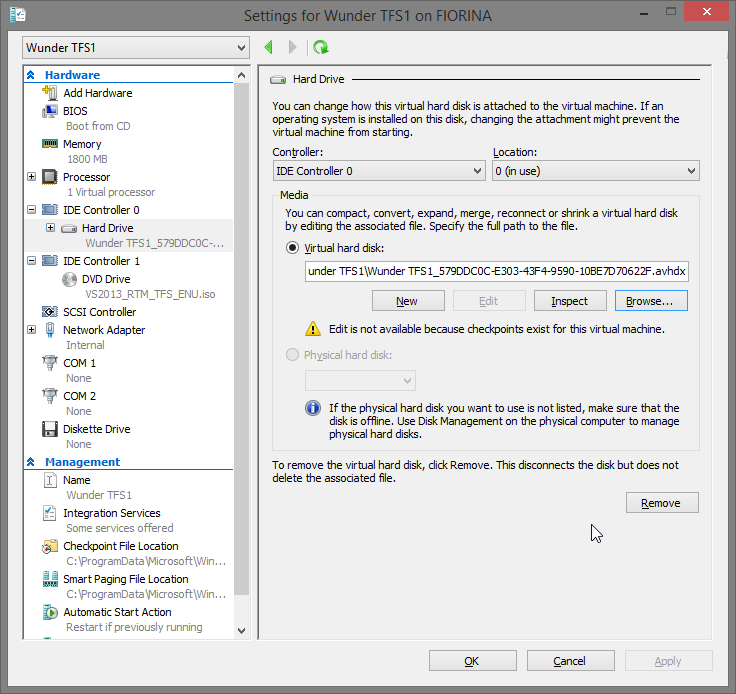Click the settings window title bar icon

[x=18, y=15]
